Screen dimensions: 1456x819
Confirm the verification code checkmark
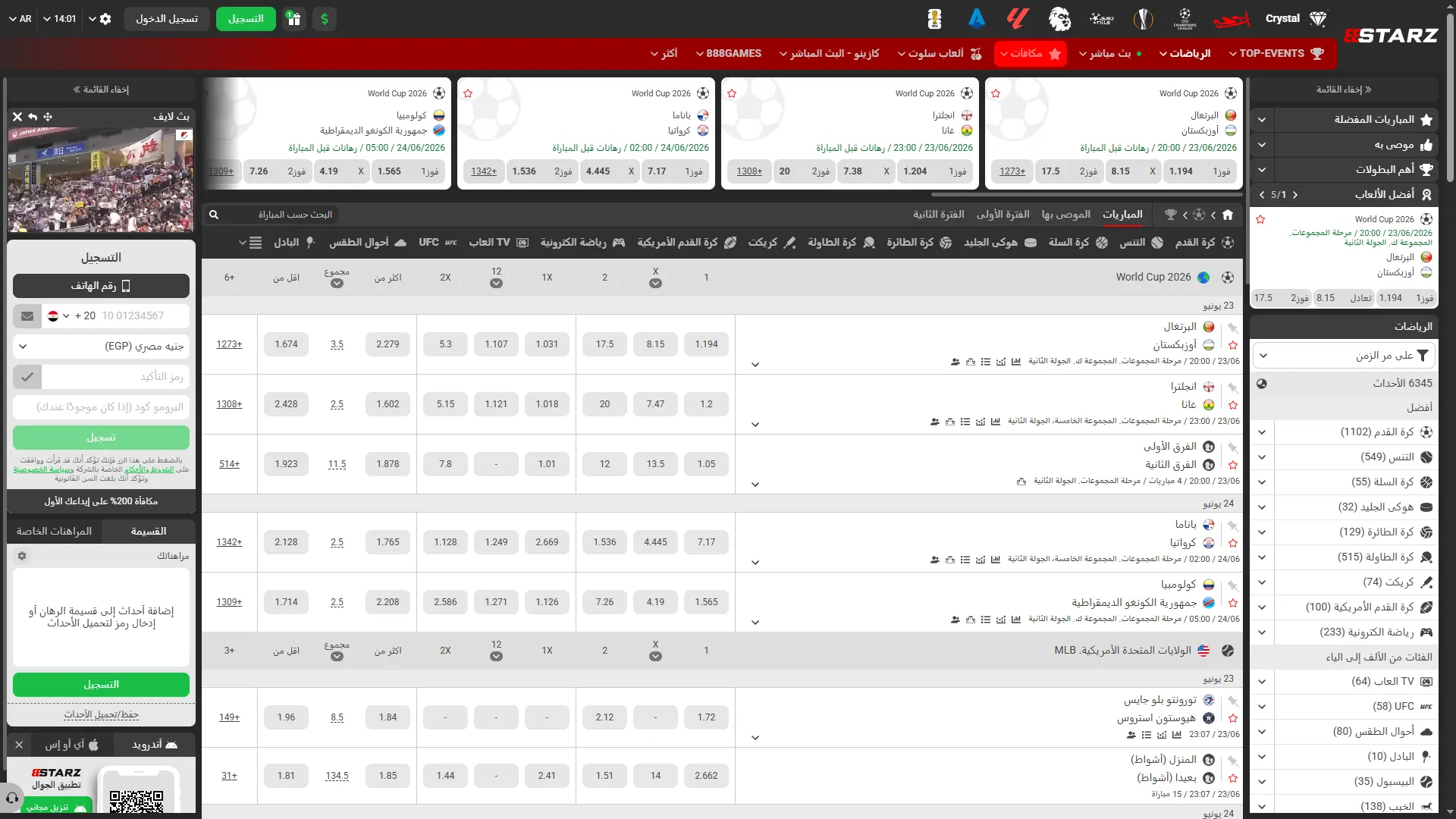pyautogui.click(x=27, y=377)
